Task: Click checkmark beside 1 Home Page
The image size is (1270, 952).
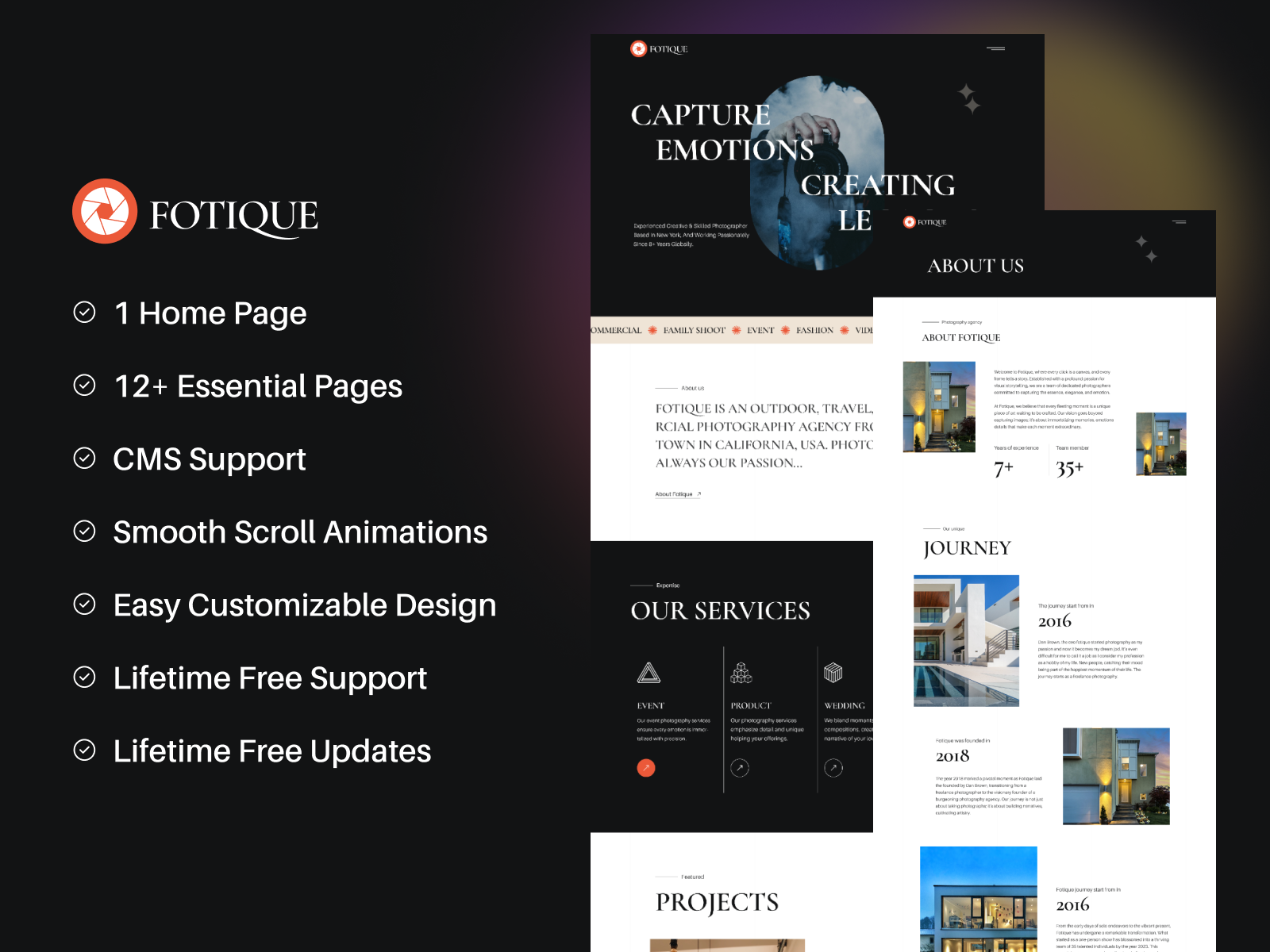Action: [85, 313]
